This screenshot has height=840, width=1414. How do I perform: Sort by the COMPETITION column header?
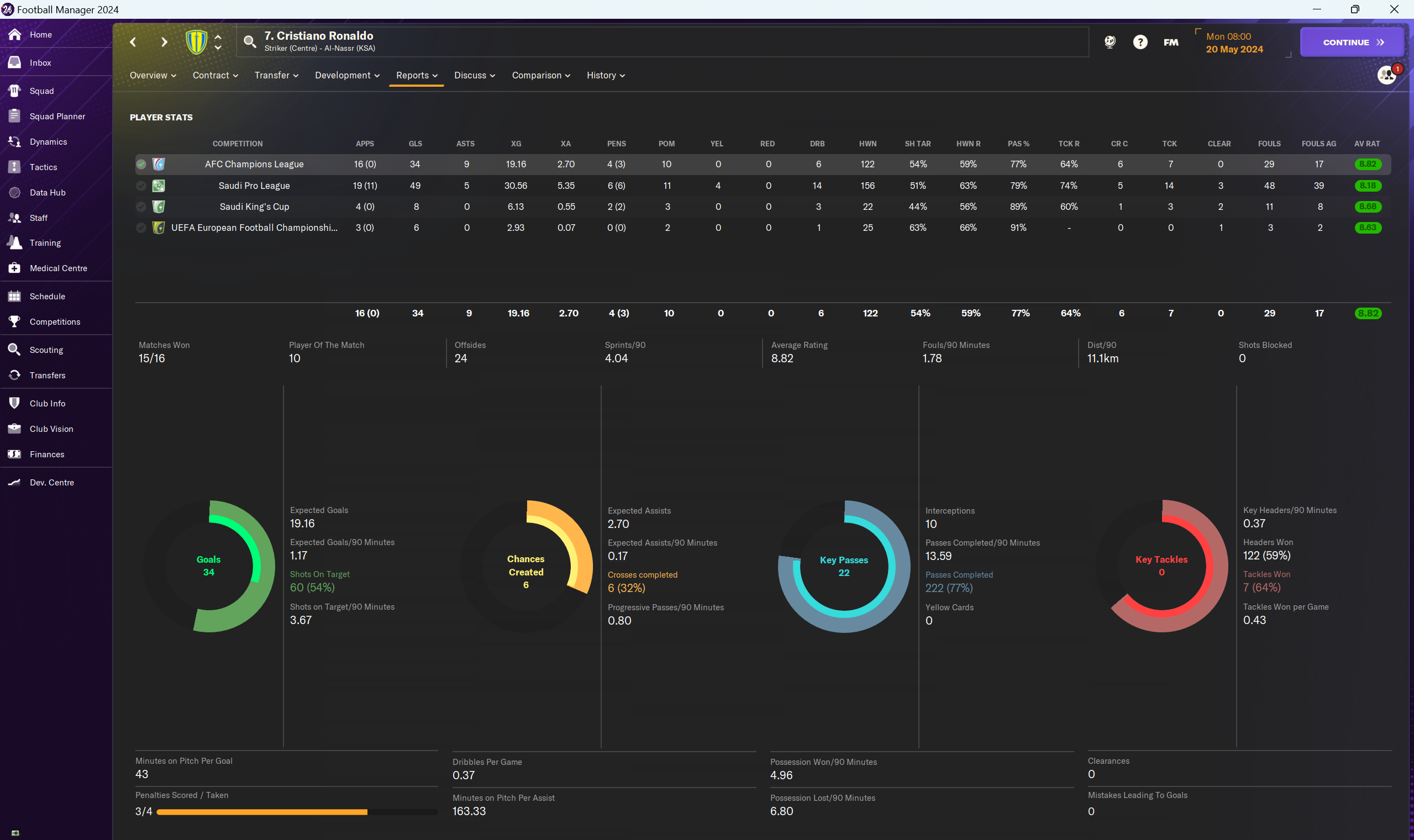(x=237, y=144)
